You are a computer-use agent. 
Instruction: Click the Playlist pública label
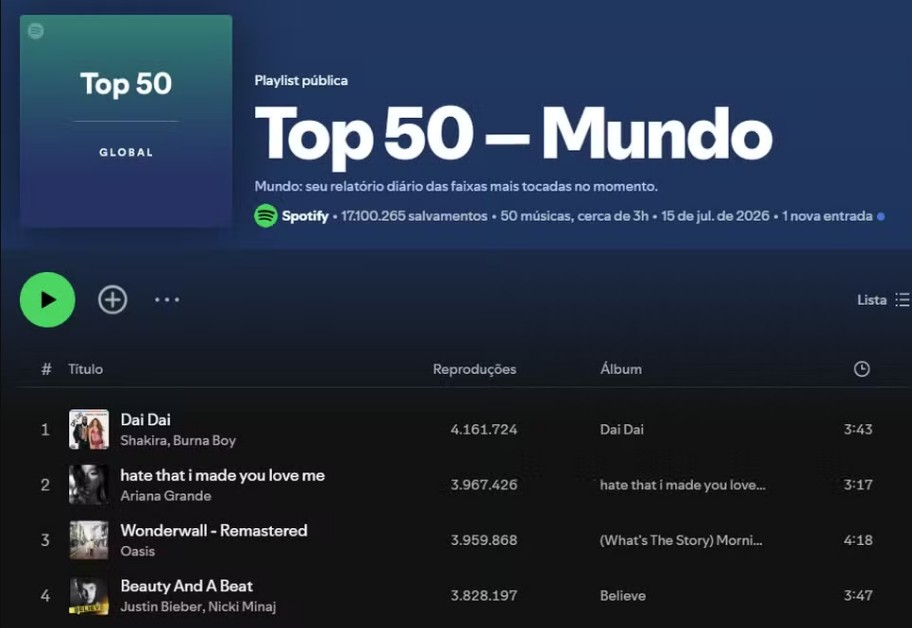tap(301, 80)
